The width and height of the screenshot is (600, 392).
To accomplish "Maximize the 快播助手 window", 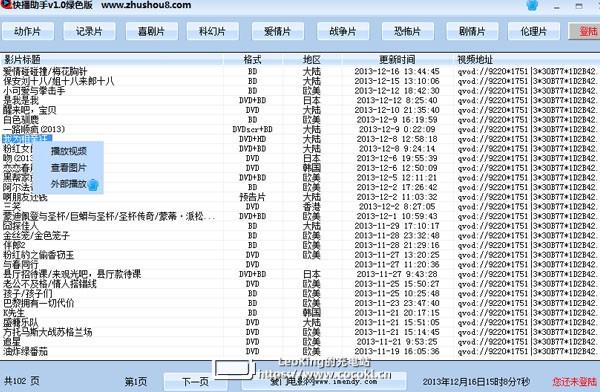I will (579, 6).
